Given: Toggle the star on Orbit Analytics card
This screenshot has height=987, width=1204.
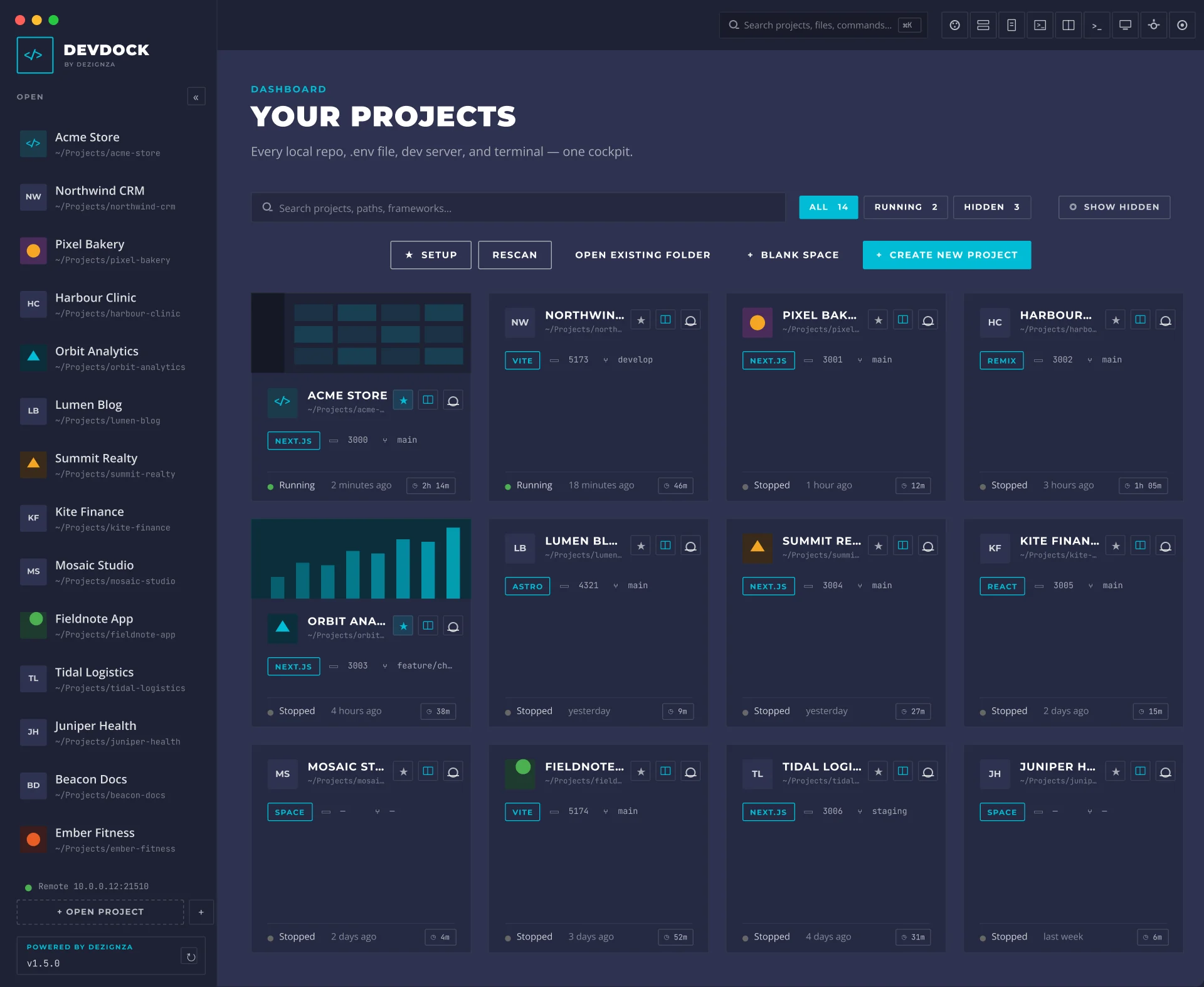Looking at the screenshot, I should [x=403, y=626].
